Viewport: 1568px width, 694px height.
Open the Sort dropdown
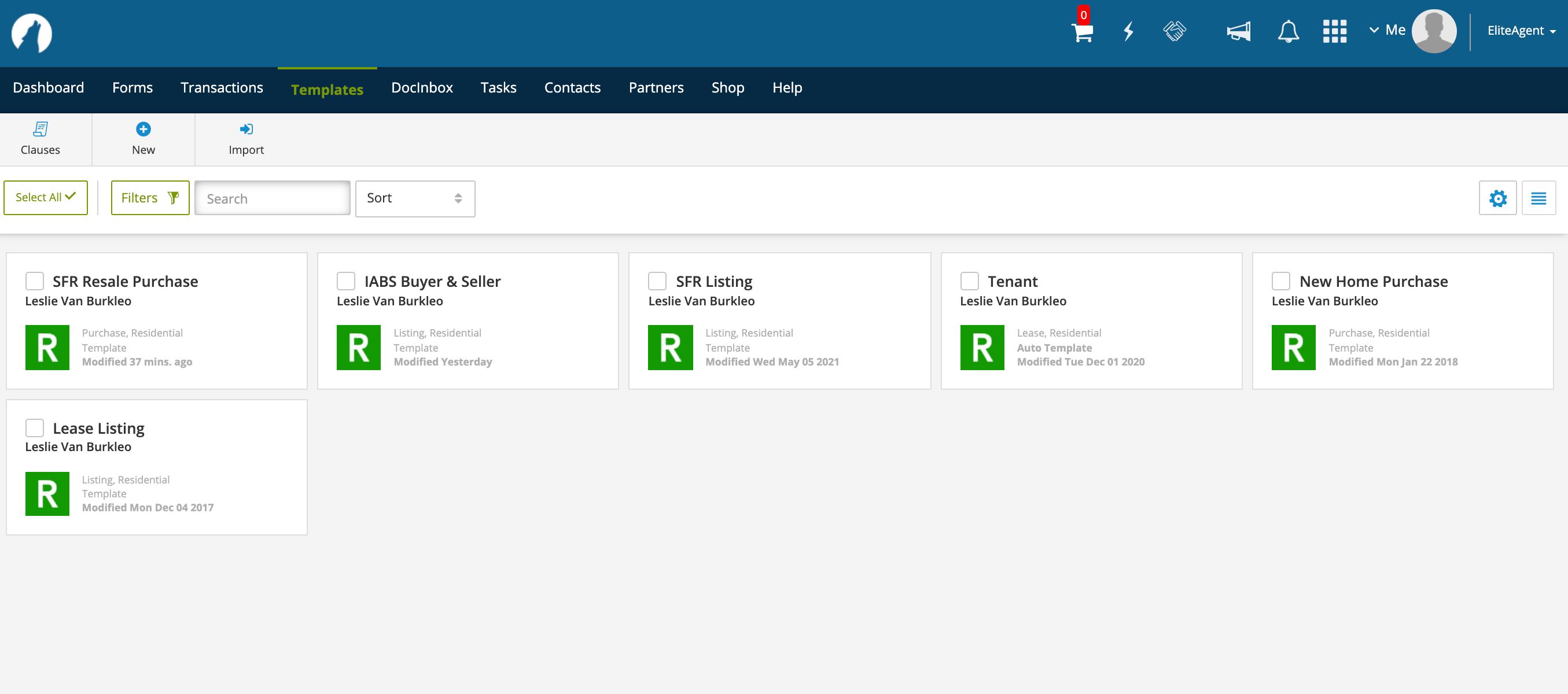point(414,198)
